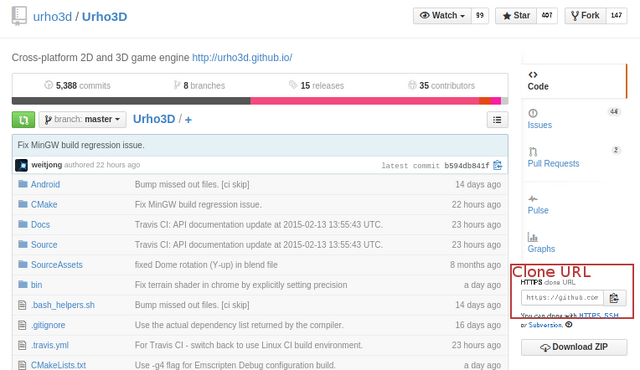Click the language breakdown color bar
The width and height of the screenshot is (640, 370).
click(260, 101)
